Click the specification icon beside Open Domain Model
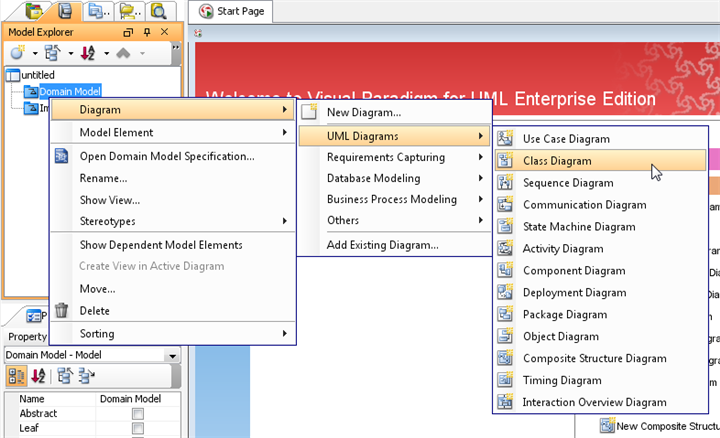Viewport: 720px width, 438px height. pyautogui.click(x=62, y=156)
